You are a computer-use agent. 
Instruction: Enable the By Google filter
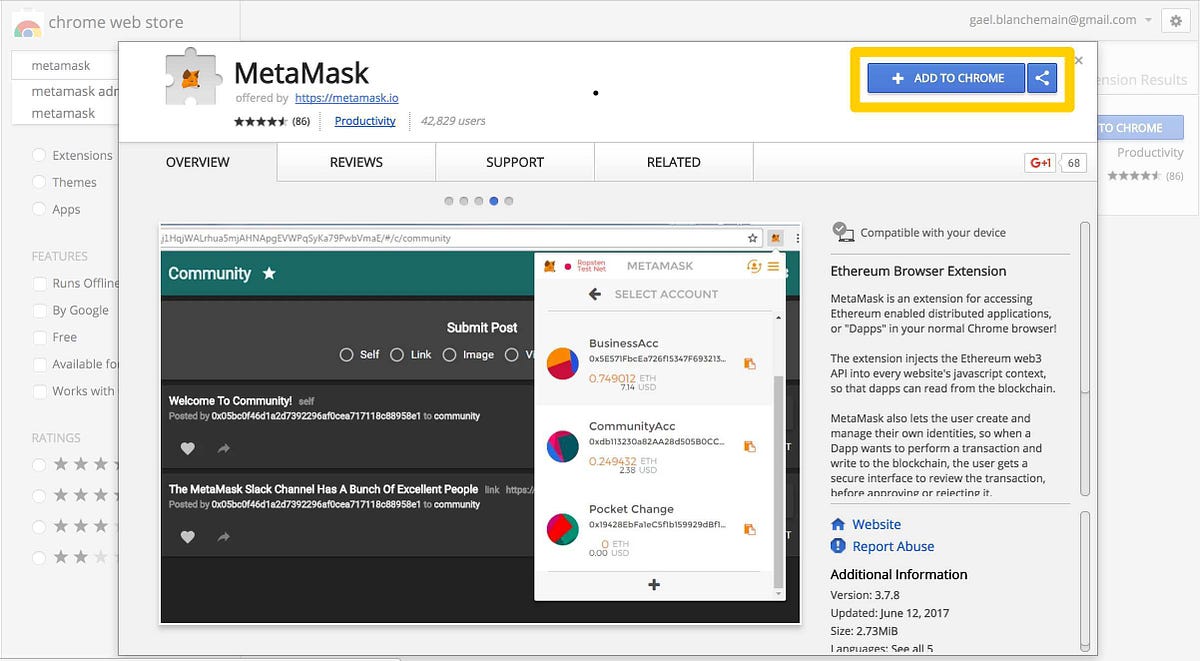(x=41, y=310)
